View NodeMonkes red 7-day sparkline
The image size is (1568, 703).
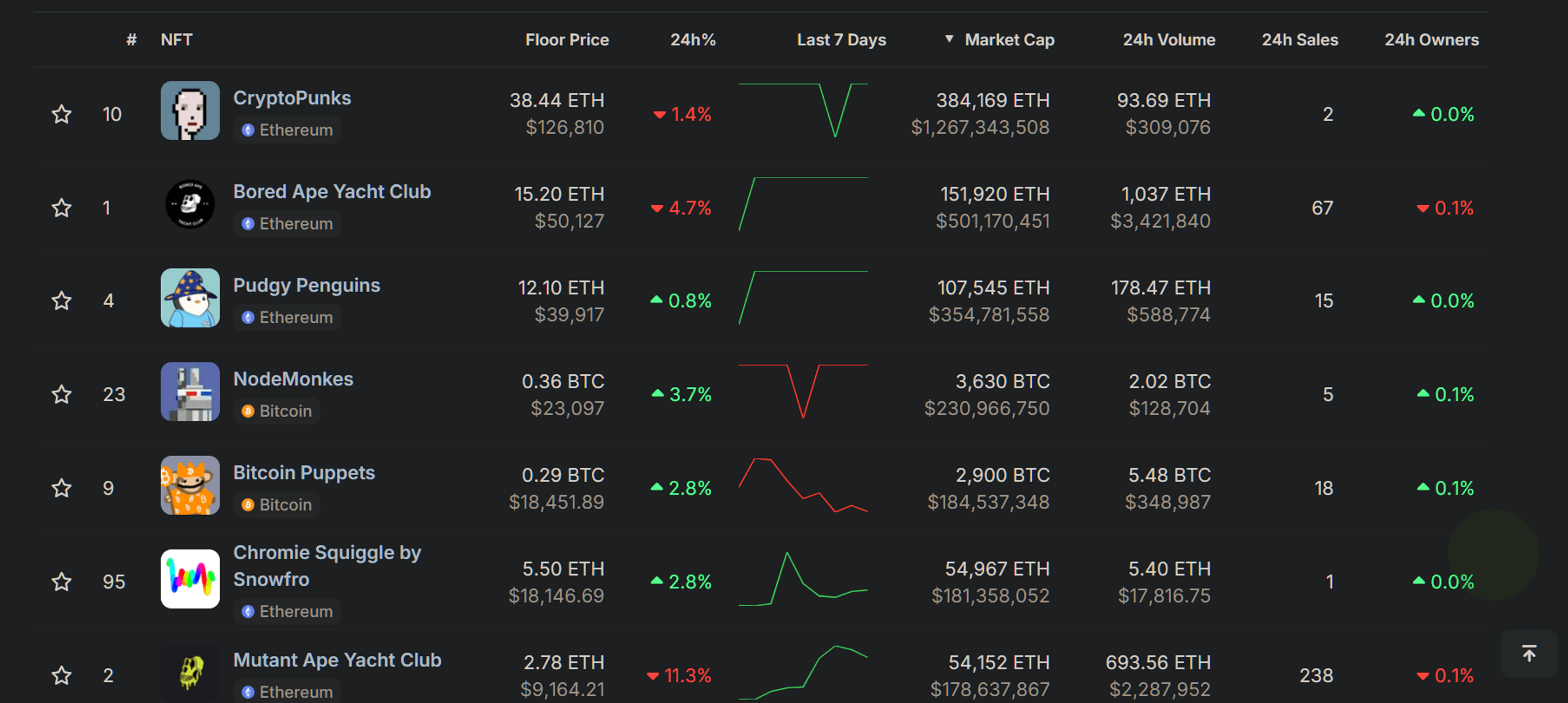coord(803,391)
